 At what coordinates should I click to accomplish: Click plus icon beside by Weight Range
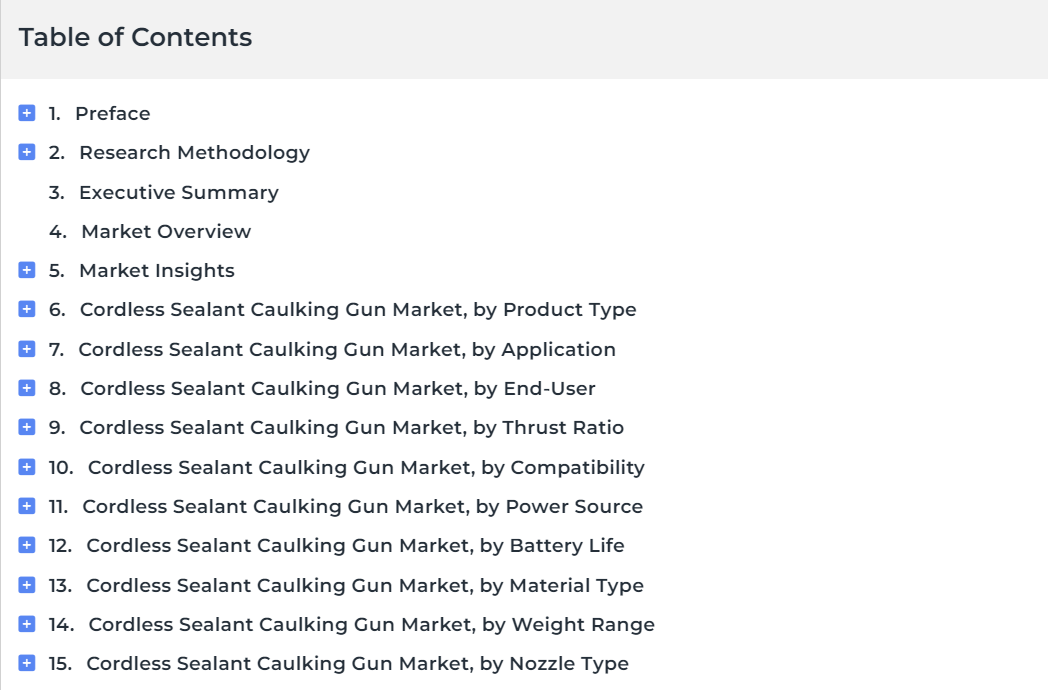coord(27,624)
